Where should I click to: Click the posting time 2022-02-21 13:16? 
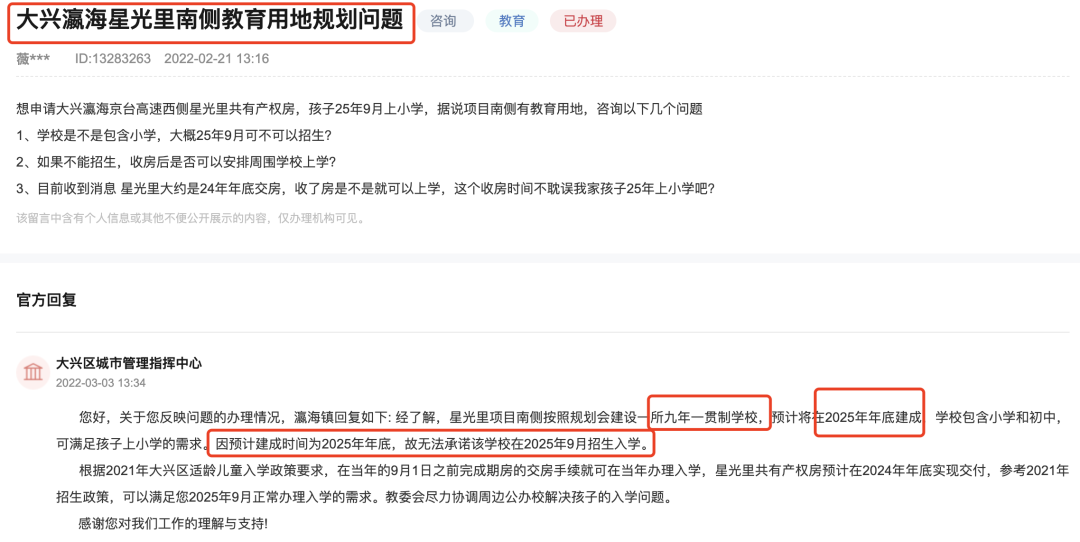click(216, 59)
